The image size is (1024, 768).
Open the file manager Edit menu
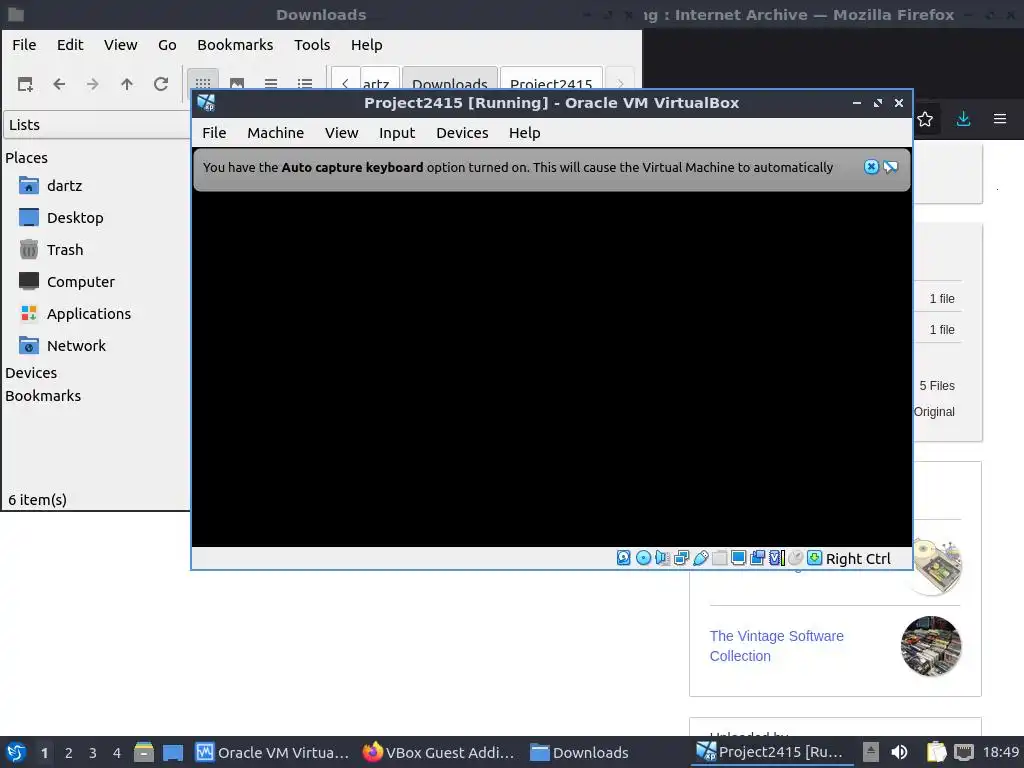point(70,44)
